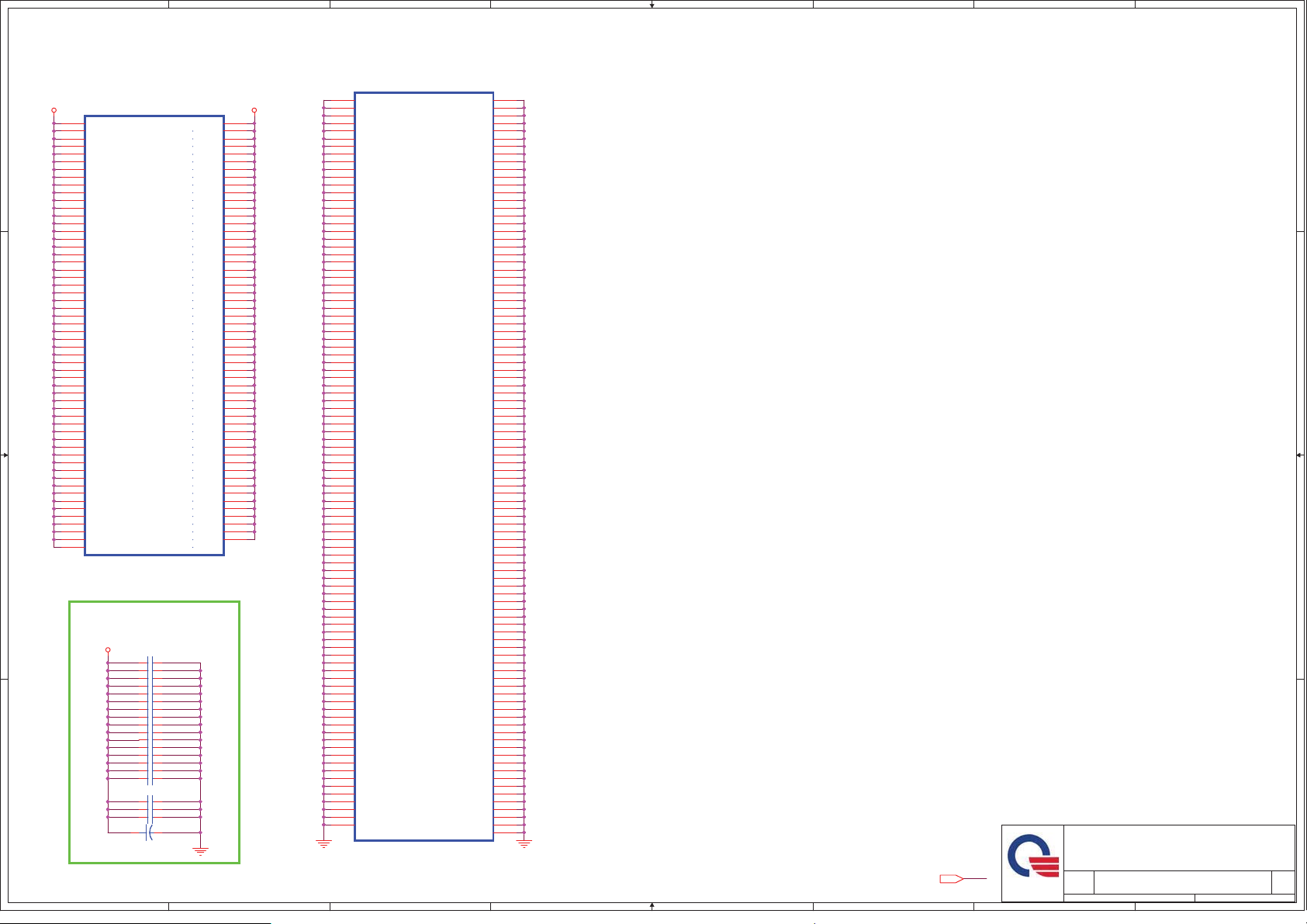
Task: Click power circle at small component's top-right
Action: (x=254, y=110)
